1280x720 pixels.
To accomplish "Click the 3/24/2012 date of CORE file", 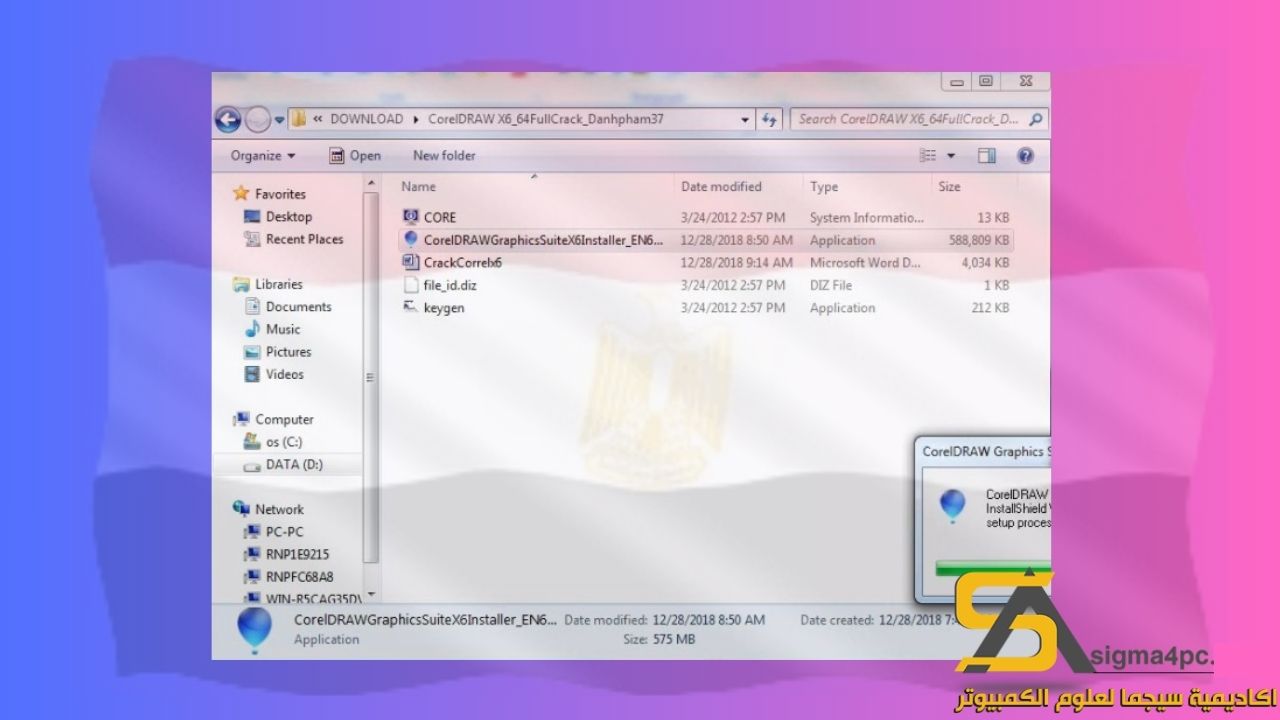I will coord(732,218).
